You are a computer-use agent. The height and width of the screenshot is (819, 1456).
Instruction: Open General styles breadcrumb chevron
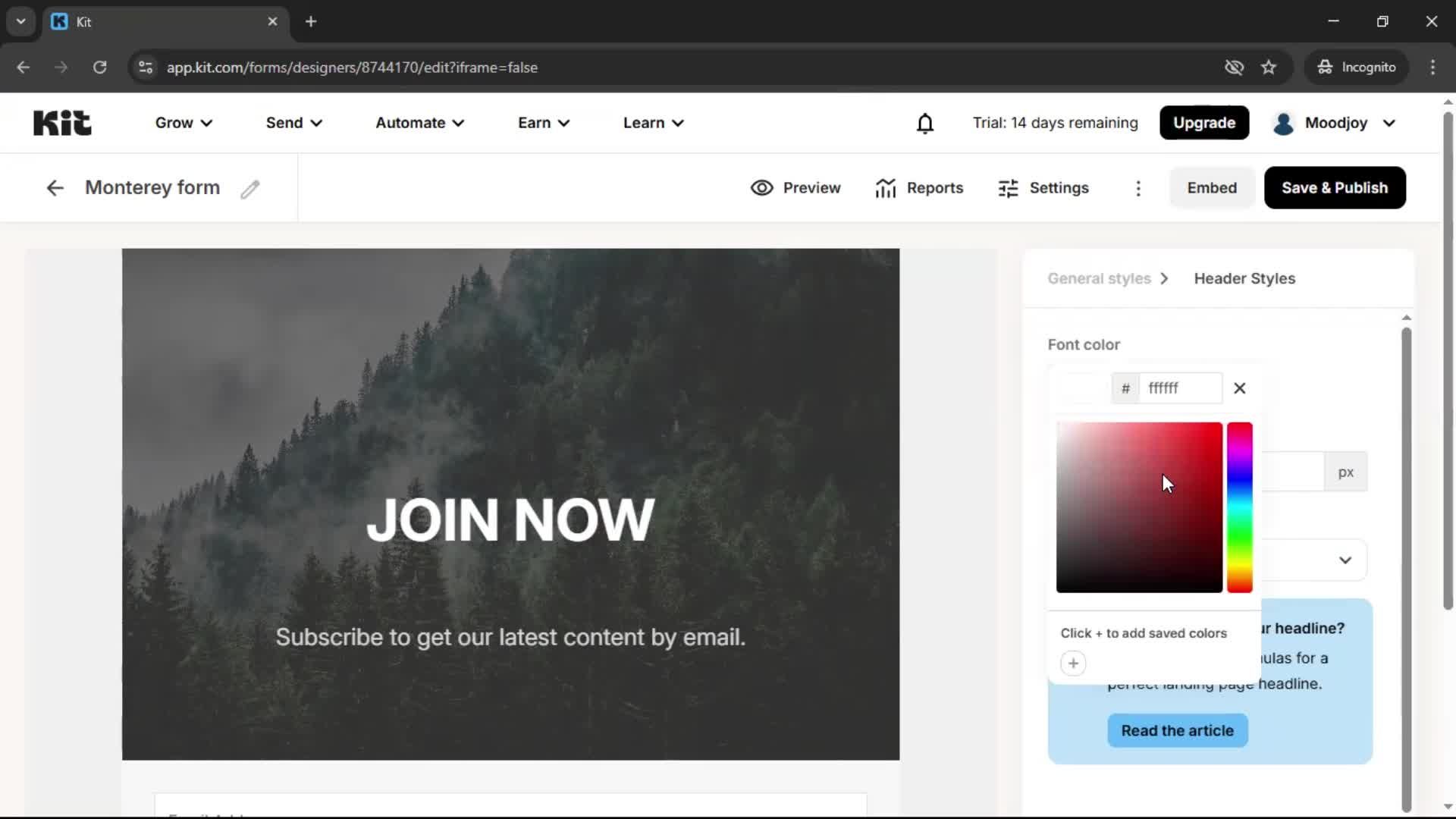point(1164,278)
